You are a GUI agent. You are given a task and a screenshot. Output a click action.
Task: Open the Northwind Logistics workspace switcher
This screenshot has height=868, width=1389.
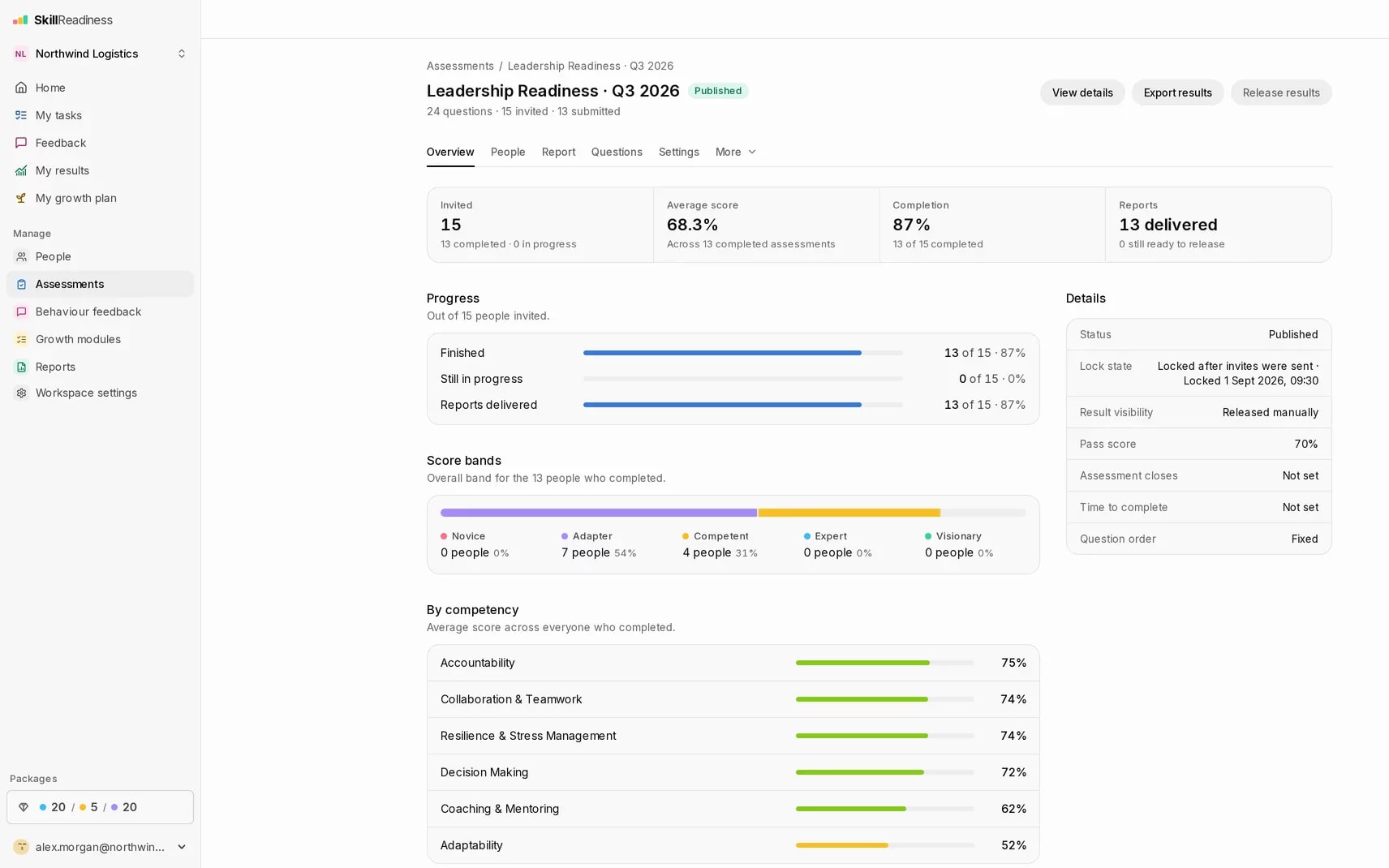click(101, 54)
